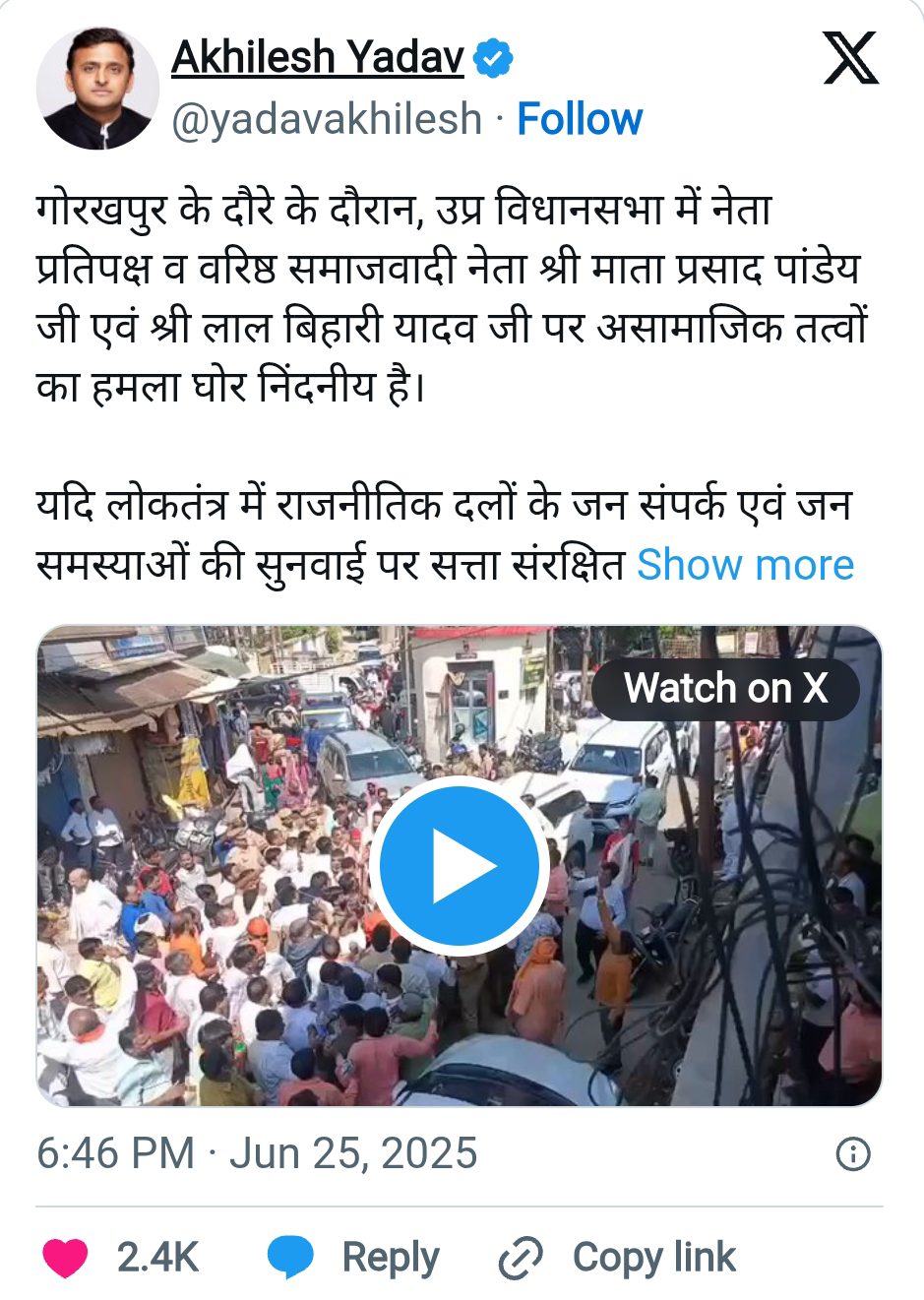
Task: Click the @yadavakhilesh handle
Action: [327, 119]
